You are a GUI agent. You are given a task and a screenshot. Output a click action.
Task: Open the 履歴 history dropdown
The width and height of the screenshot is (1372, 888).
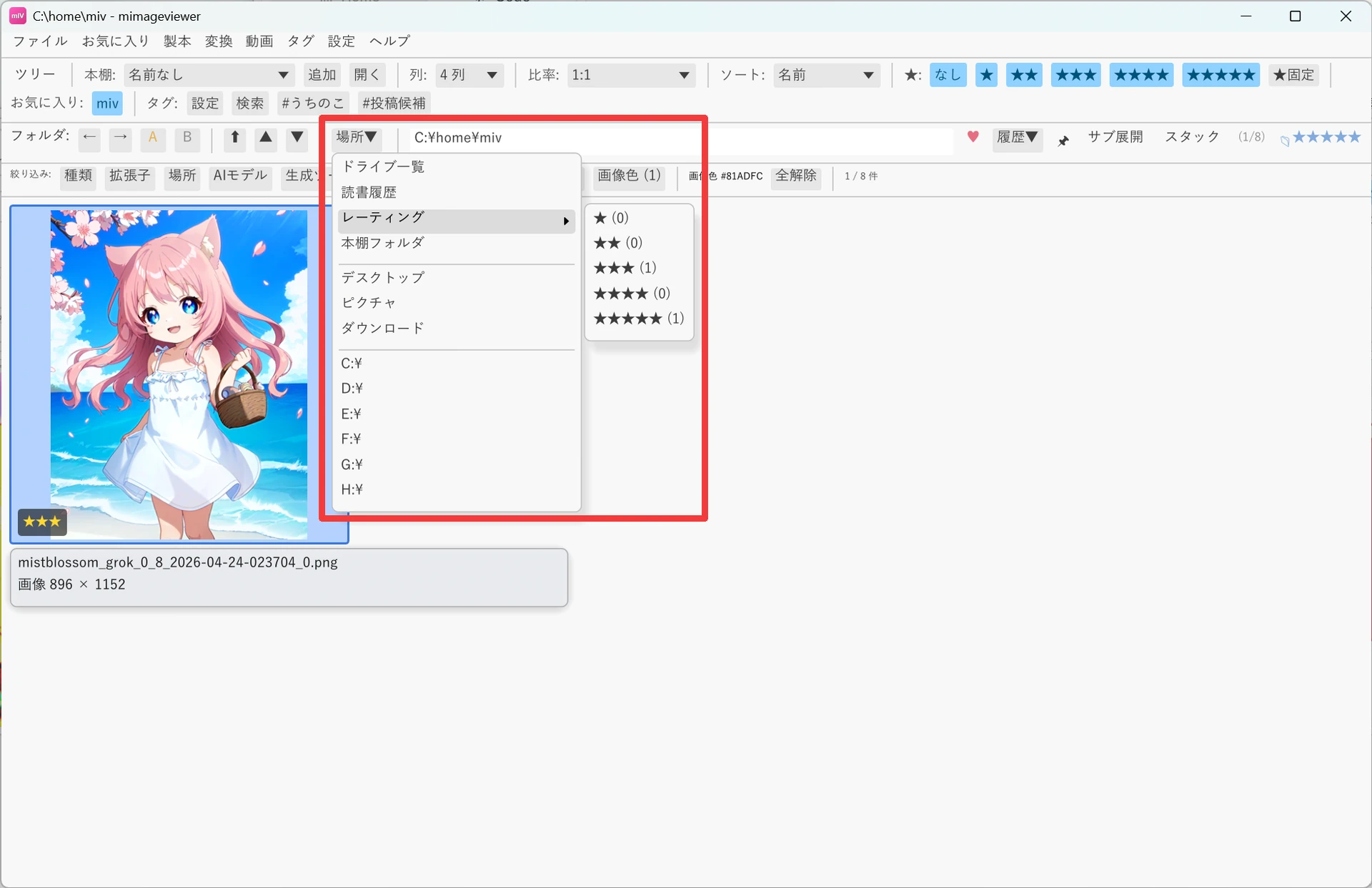[x=1017, y=137]
